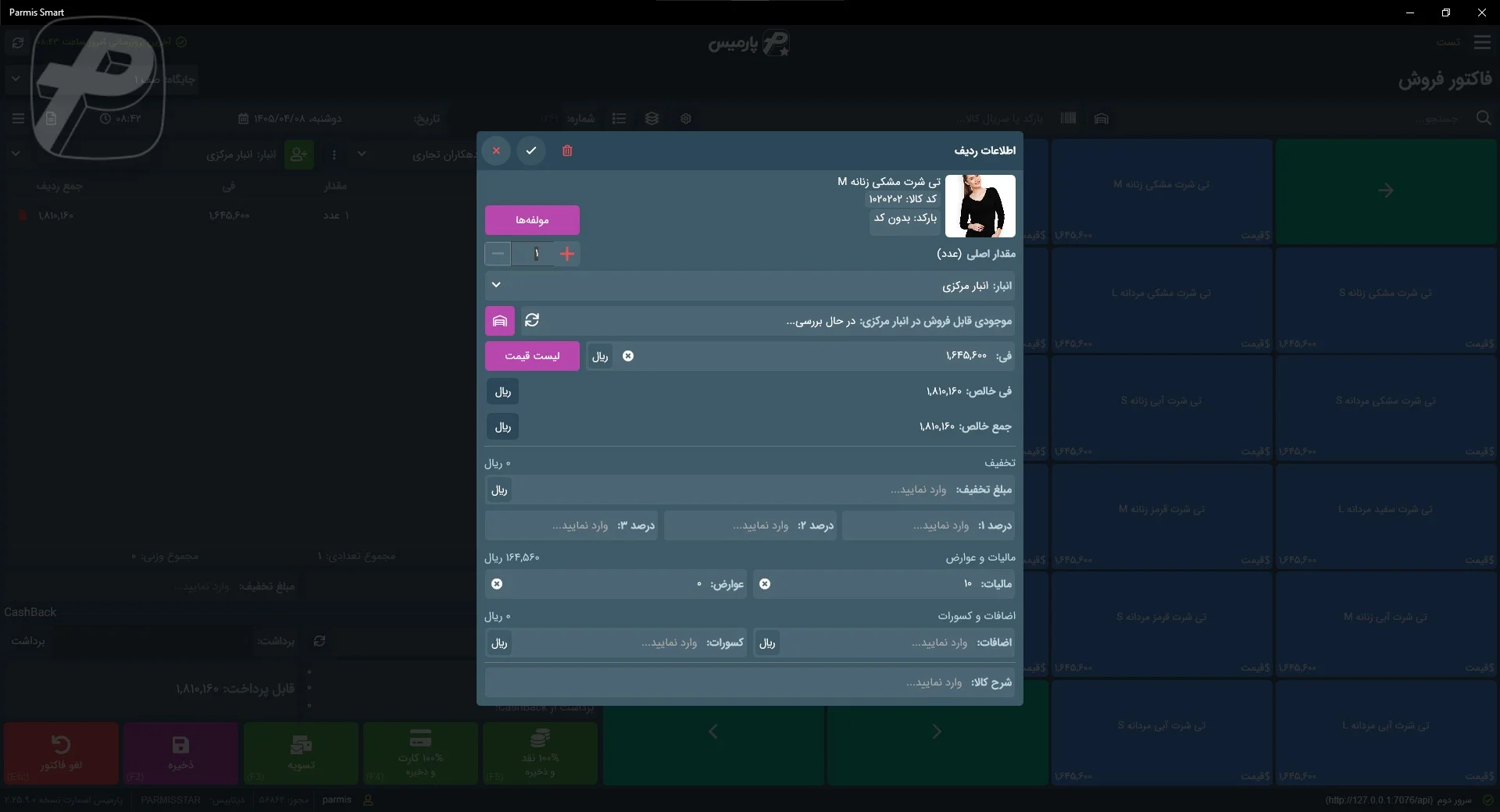Screen dimensions: 1500x812
Task: Select the درصد ۲ discount field
Action: click(x=750, y=525)
